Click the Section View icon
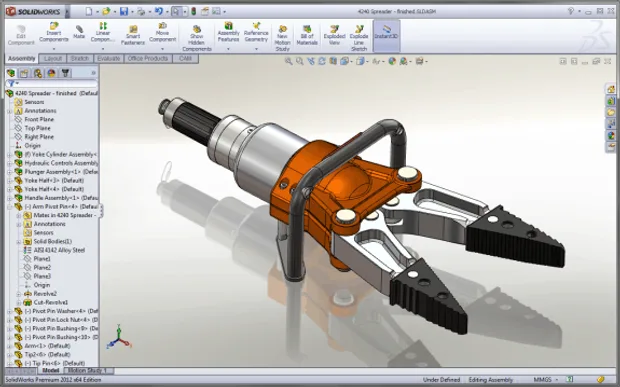620x387 pixels. pyautogui.click(x=333, y=61)
